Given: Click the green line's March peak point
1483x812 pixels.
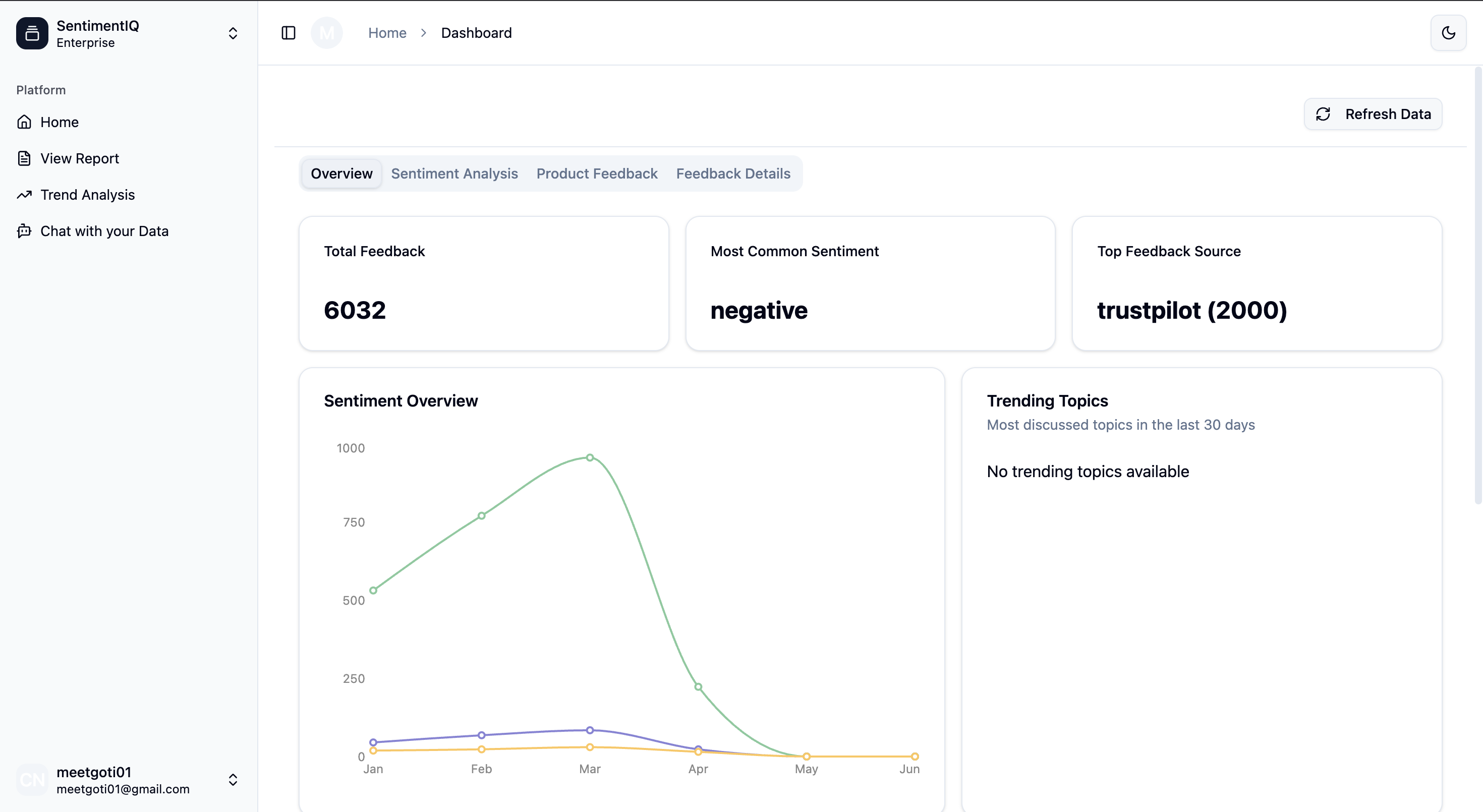Looking at the screenshot, I should click(590, 457).
